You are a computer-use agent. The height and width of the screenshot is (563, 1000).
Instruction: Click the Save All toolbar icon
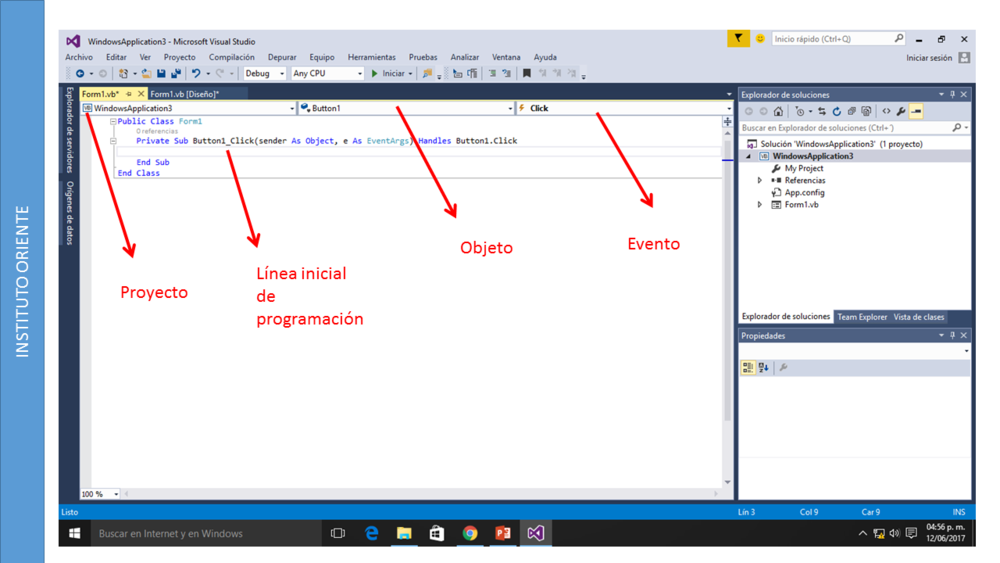tap(176, 74)
